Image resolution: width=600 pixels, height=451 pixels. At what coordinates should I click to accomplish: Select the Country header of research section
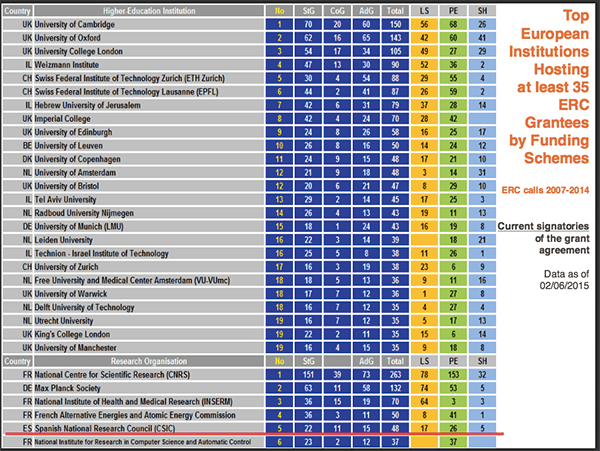[17, 361]
